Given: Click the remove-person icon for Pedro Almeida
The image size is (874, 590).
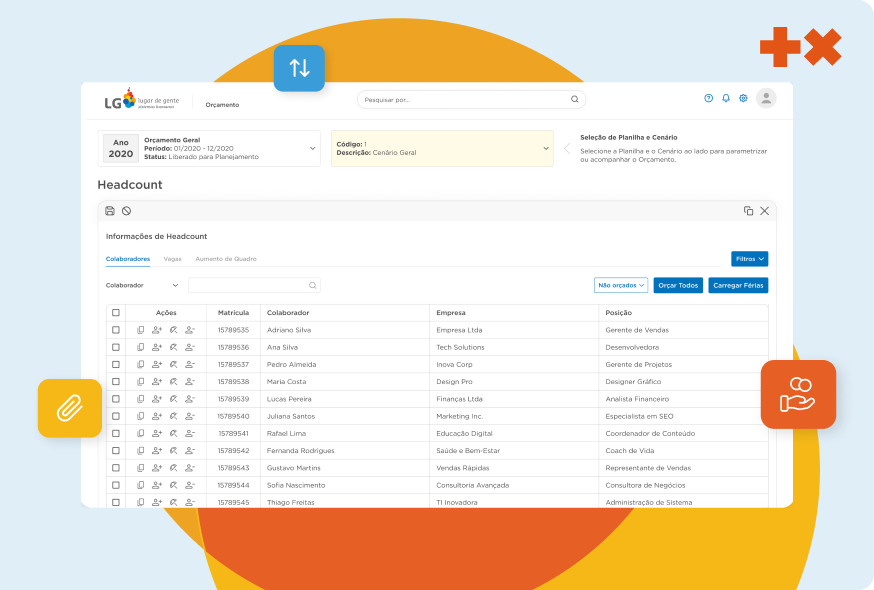Looking at the screenshot, I should coord(190,364).
